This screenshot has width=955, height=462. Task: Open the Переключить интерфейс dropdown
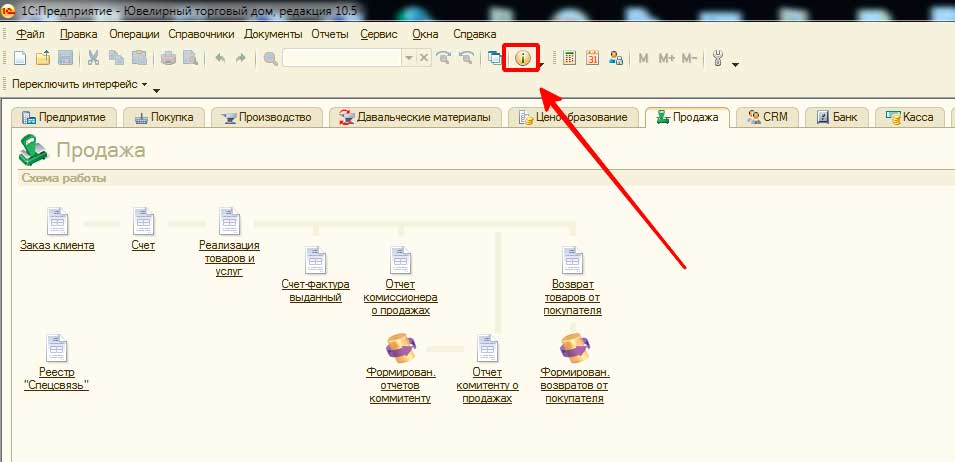coord(80,84)
